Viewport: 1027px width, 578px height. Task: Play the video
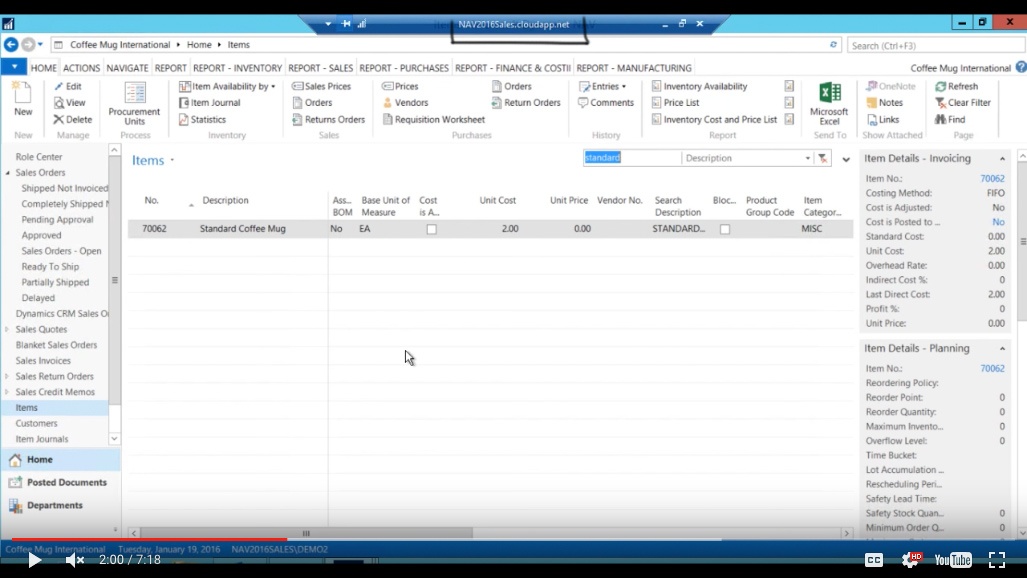tap(34, 560)
